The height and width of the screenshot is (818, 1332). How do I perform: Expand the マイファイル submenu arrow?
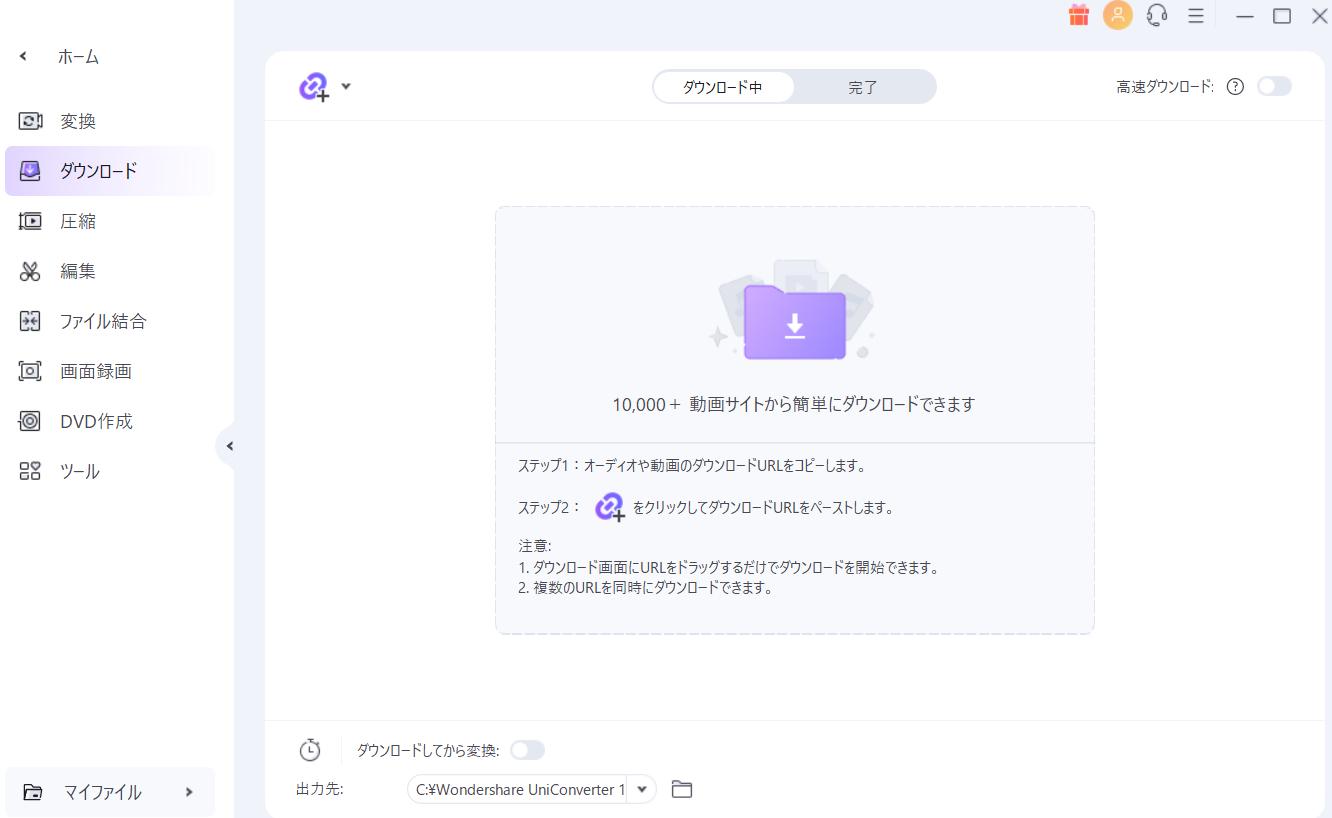point(189,792)
